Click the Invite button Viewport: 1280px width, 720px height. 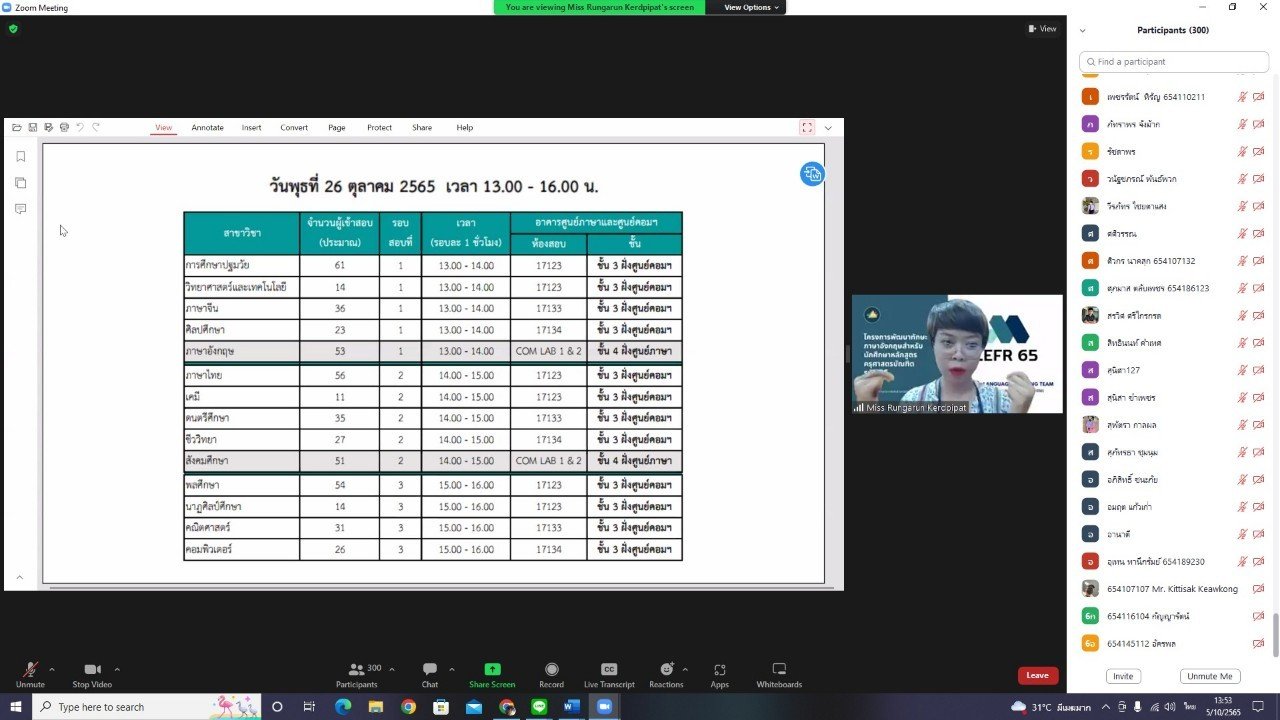[1123, 676]
